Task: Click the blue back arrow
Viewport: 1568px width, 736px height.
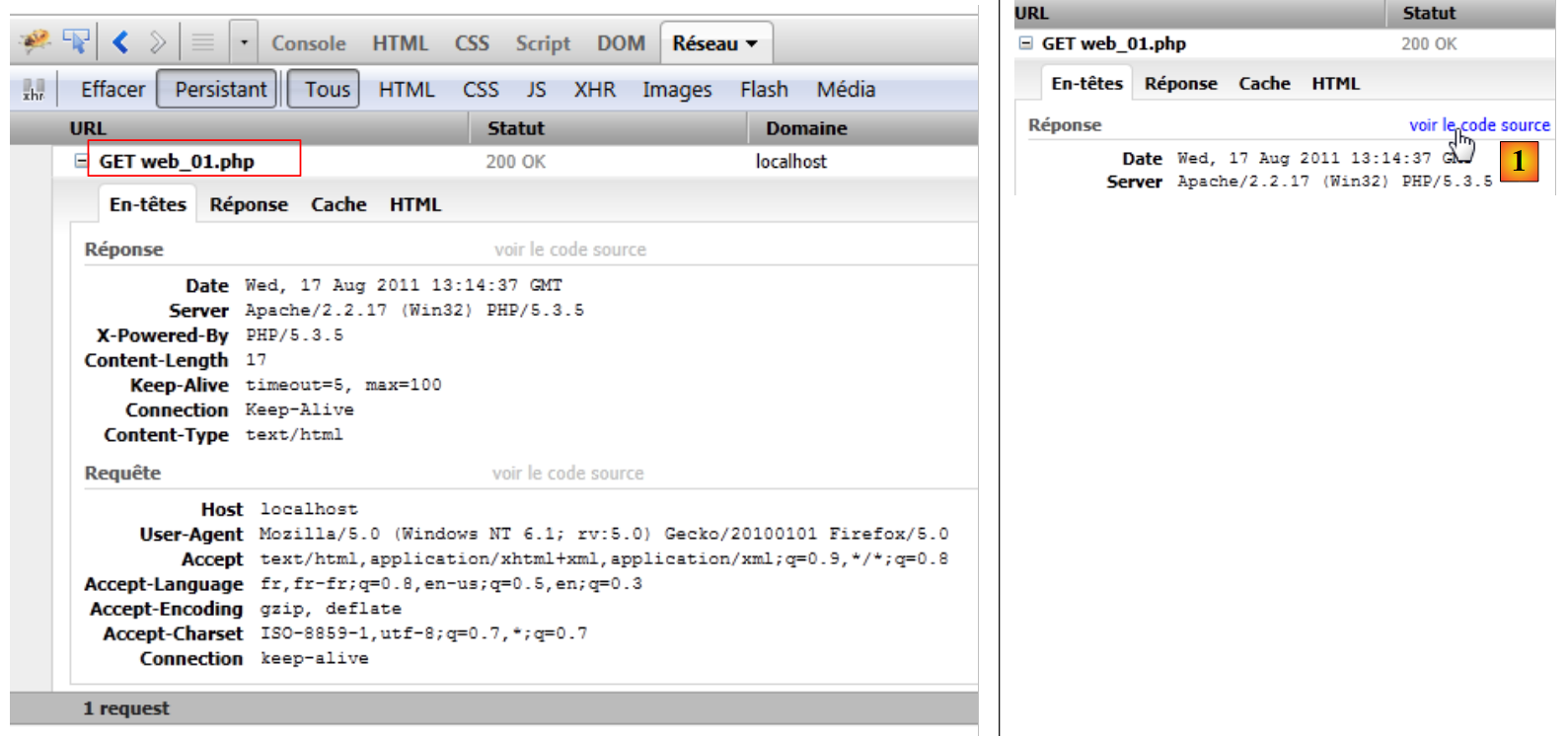Action: pos(120,42)
